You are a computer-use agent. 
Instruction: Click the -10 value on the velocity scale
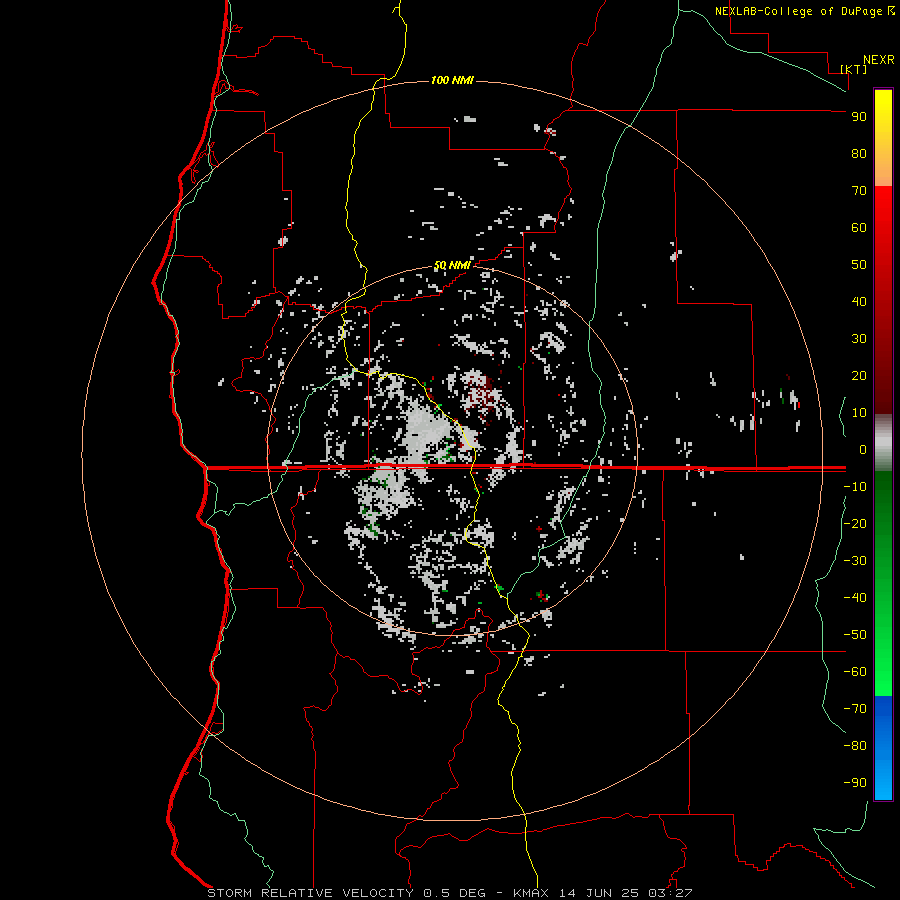[855, 487]
